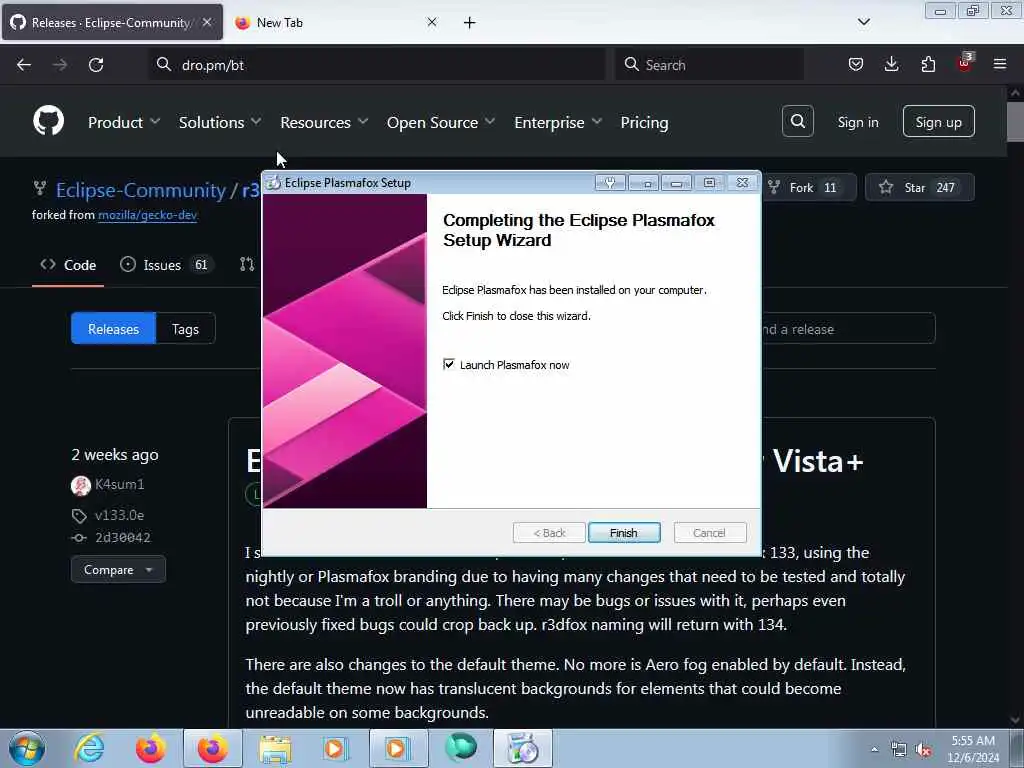Click the GitHub search magnifier button
This screenshot has width=1024, height=768.
(797, 121)
